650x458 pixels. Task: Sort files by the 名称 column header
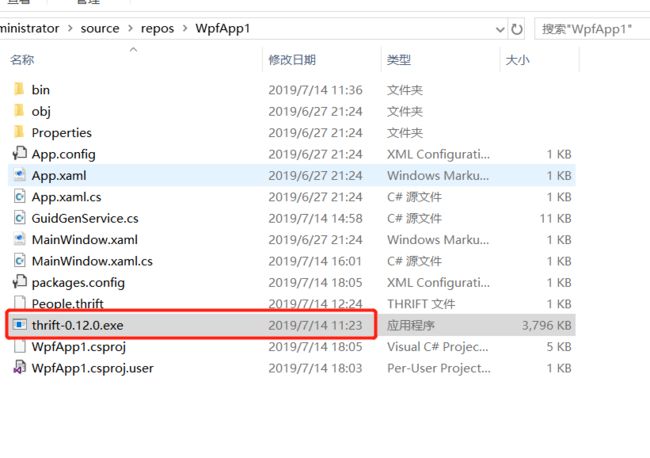tap(22, 60)
